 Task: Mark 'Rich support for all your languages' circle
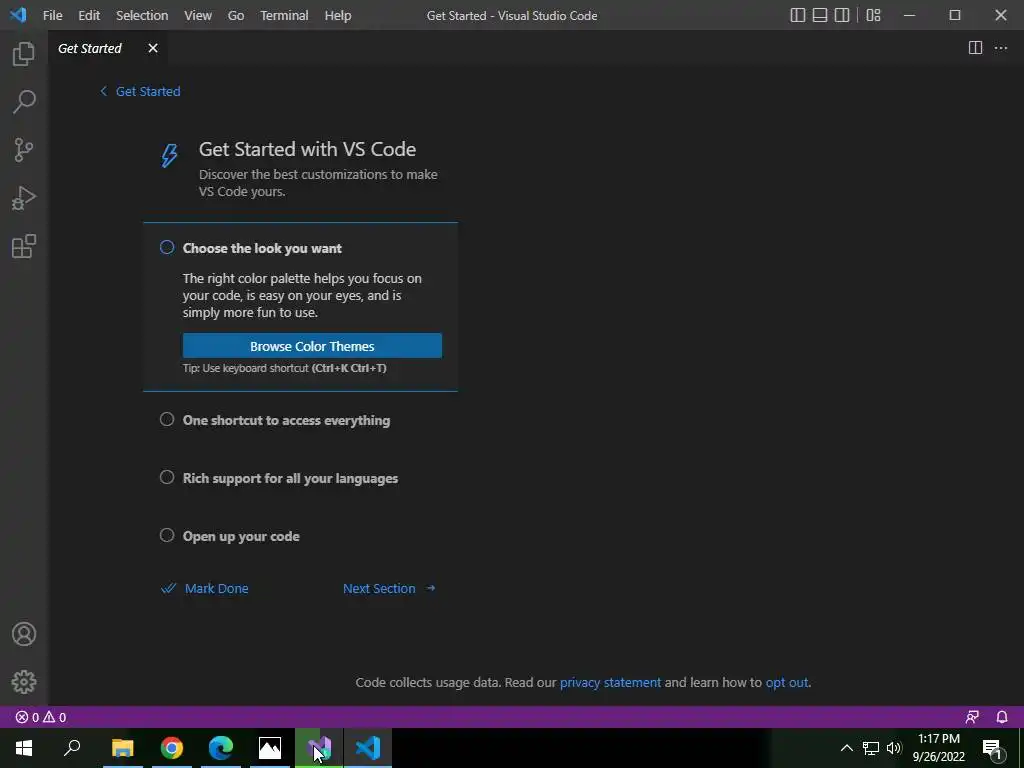click(167, 477)
